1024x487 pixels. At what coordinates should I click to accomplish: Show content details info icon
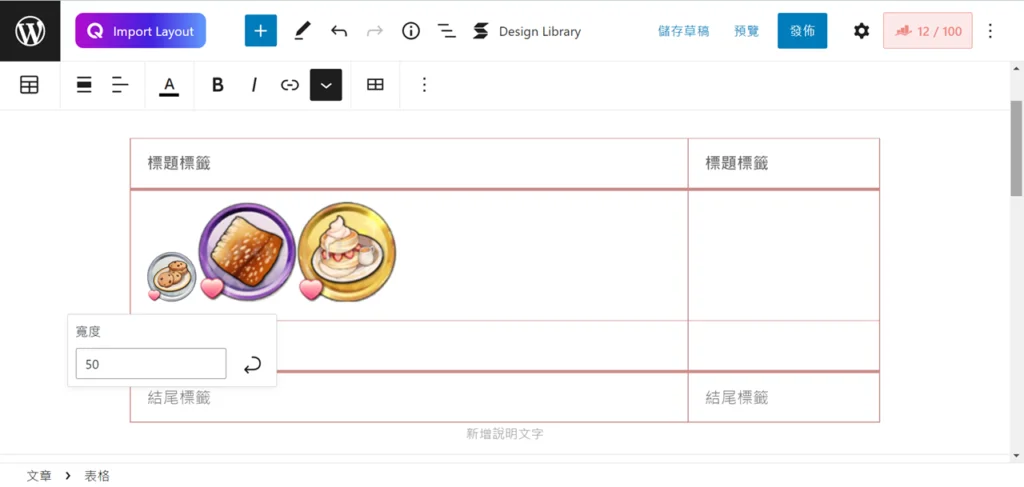(411, 31)
